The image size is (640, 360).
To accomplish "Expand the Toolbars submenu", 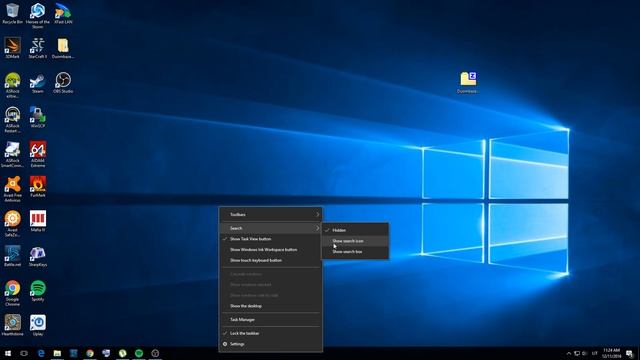I will pos(271,215).
